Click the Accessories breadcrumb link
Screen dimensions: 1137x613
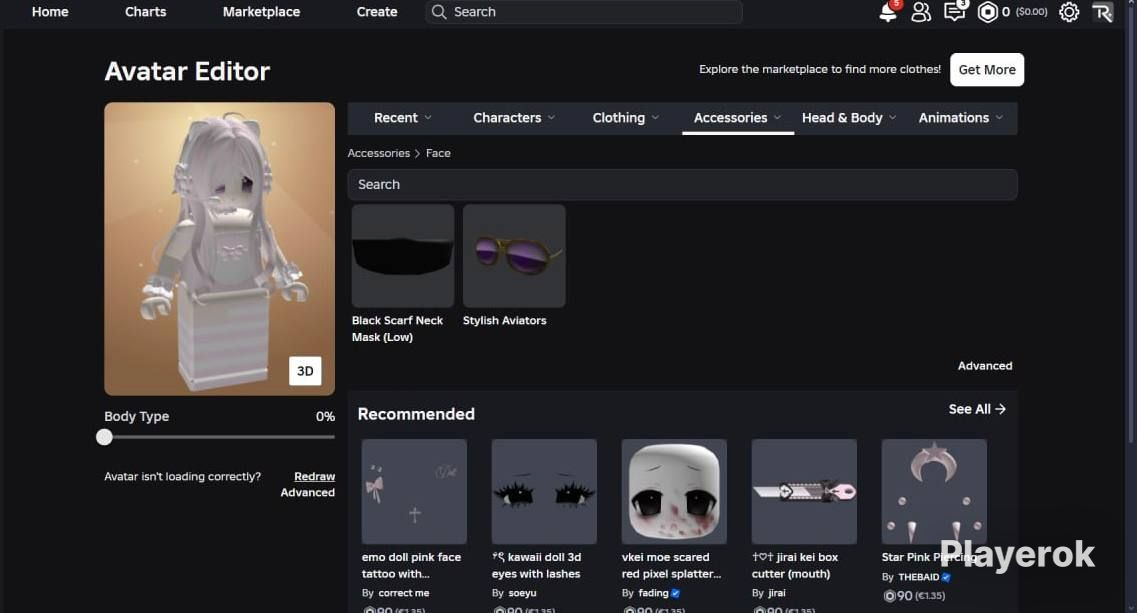(379, 153)
